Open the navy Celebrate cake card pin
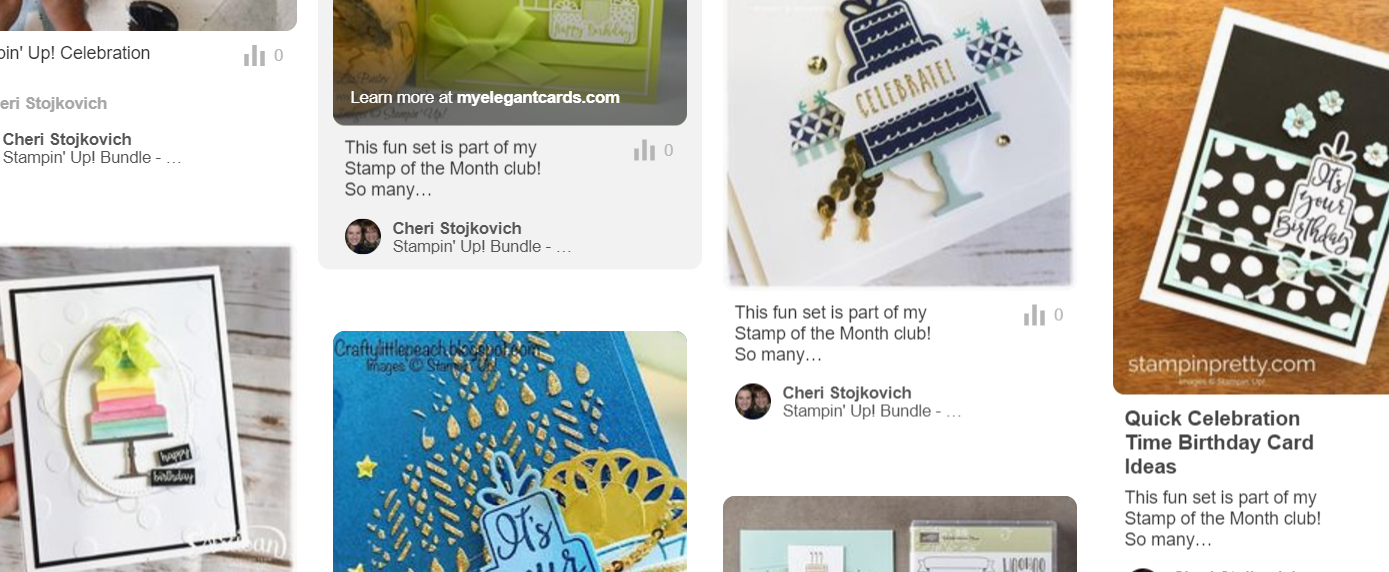Screen dimensions: 1389x572 [900, 143]
